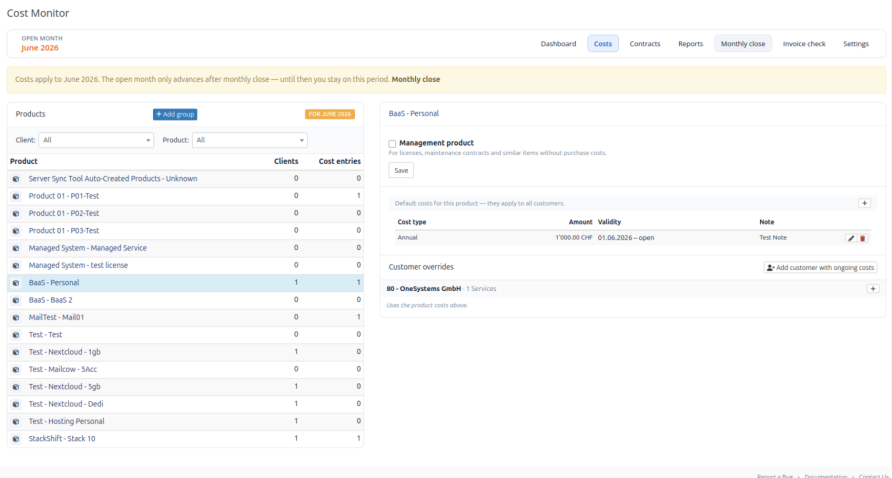Add a default cost with the plus icon
The image size is (892, 478).
864,203
